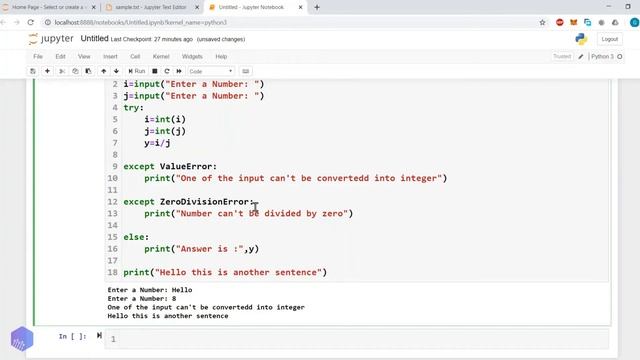The height and width of the screenshot is (360, 640).
Task: Click the kernel idle circle indicator
Action: click(x=620, y=56)
